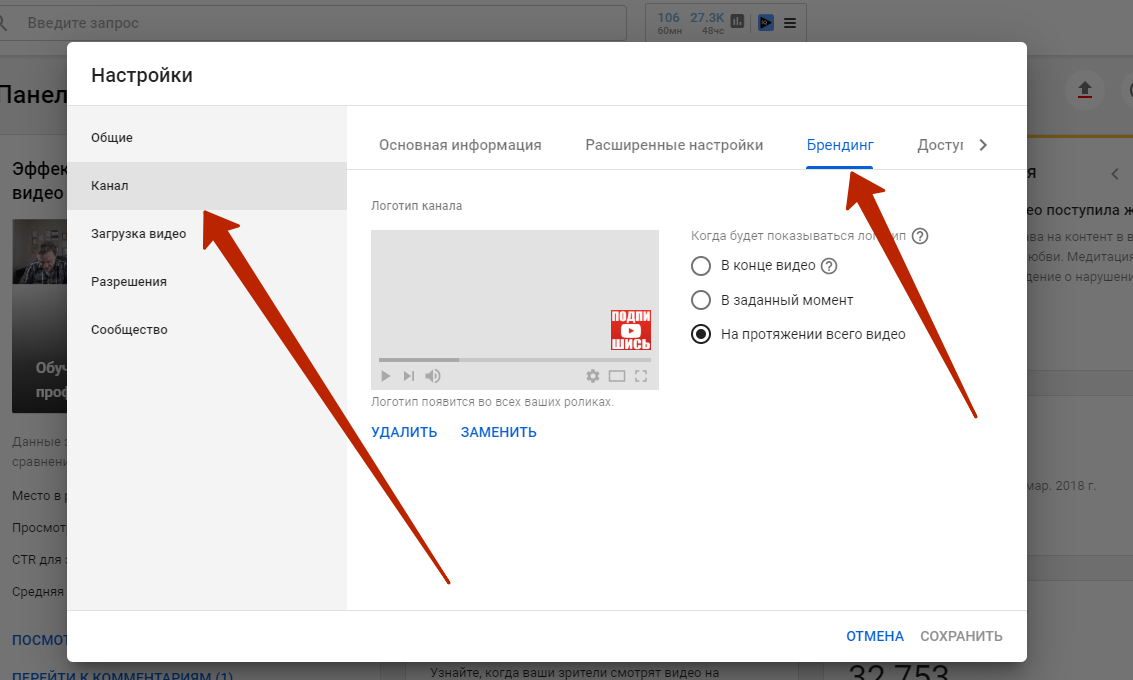Click extension statistics chart icon
This screenshot has height=680, width=1133.
737,21
